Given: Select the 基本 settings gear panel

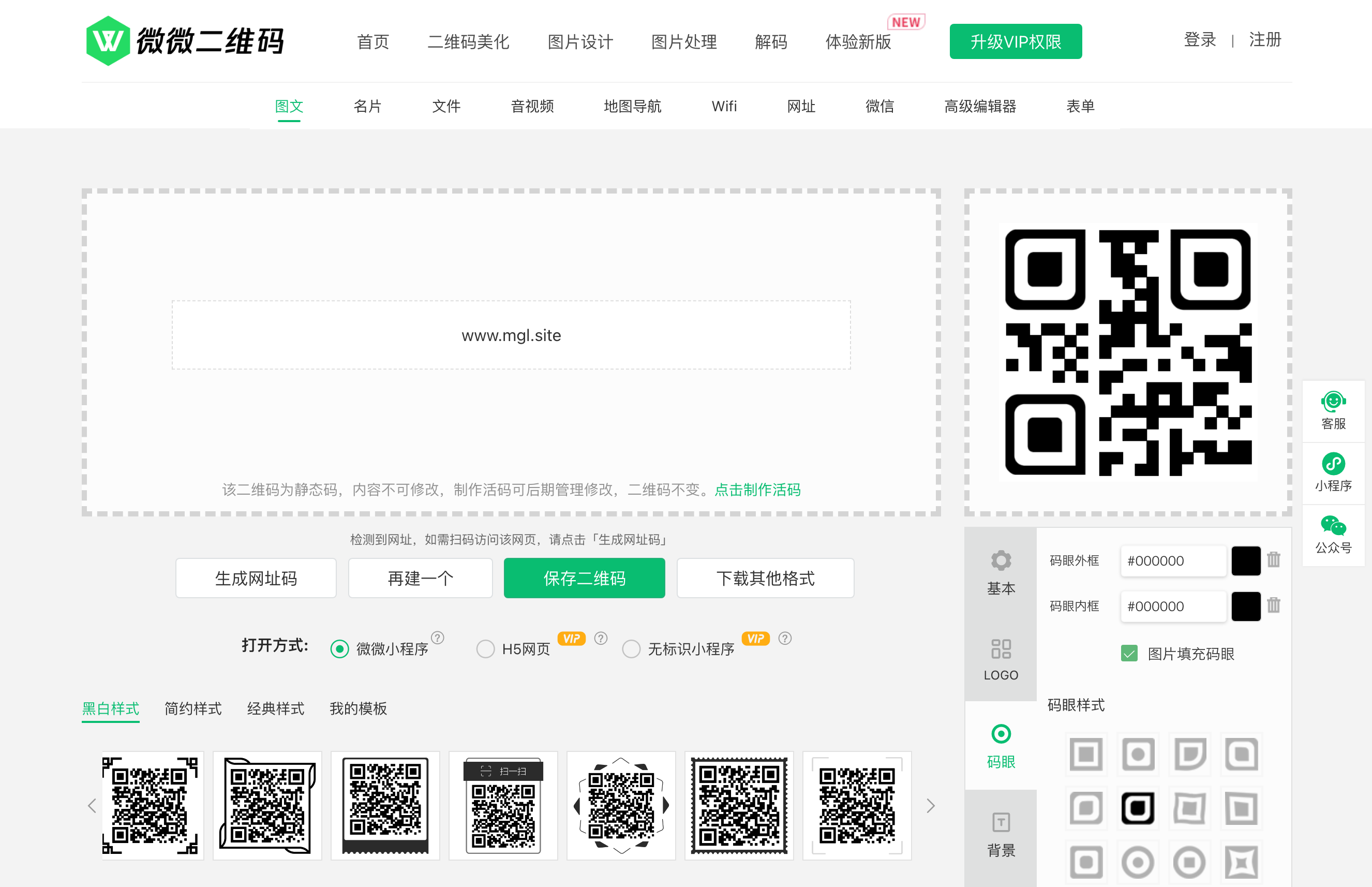Looking at the screenshot, I should point(1001,573).
